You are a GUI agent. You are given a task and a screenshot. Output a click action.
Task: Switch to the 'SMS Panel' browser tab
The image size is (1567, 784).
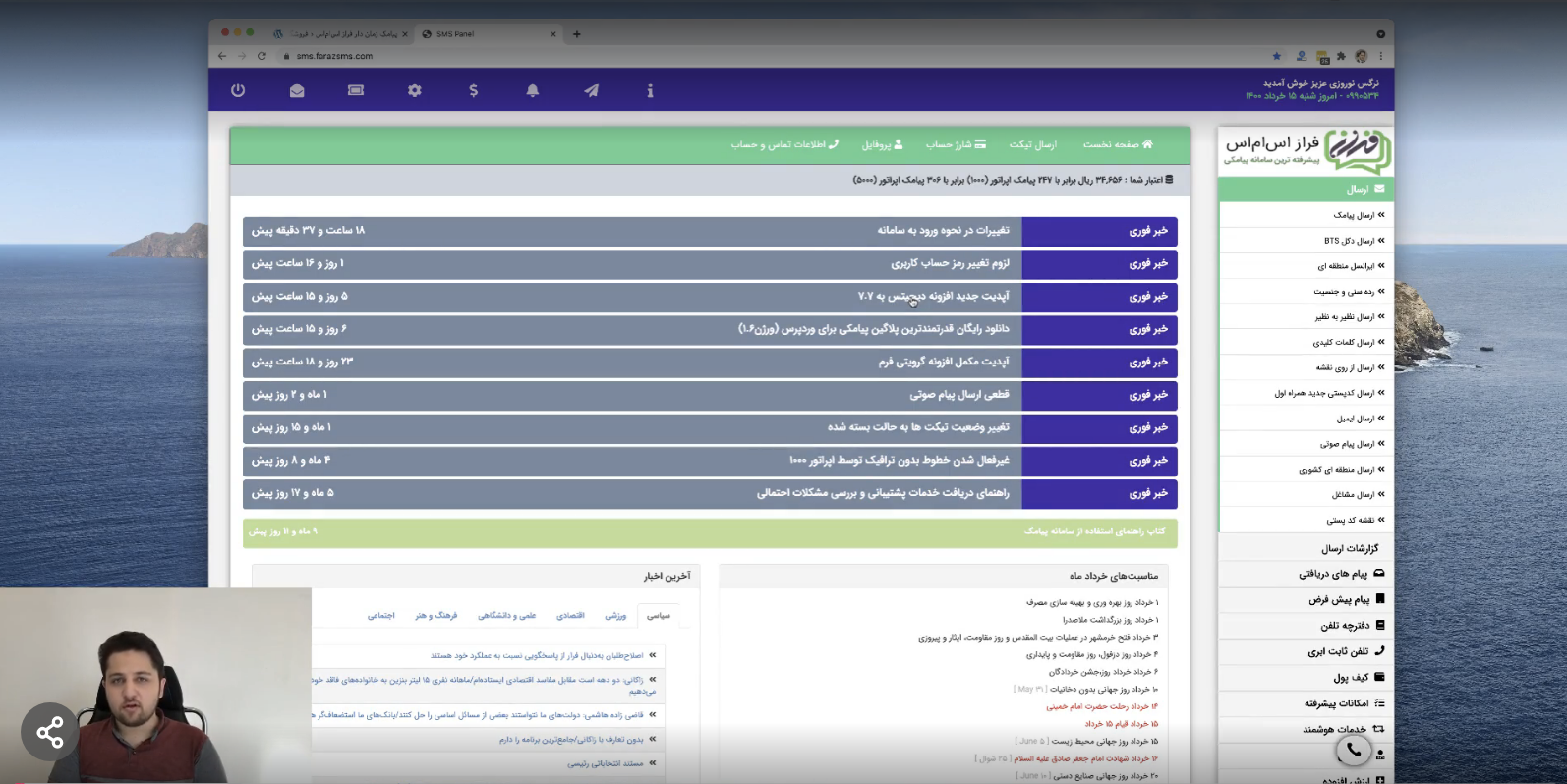coord(489,34)
